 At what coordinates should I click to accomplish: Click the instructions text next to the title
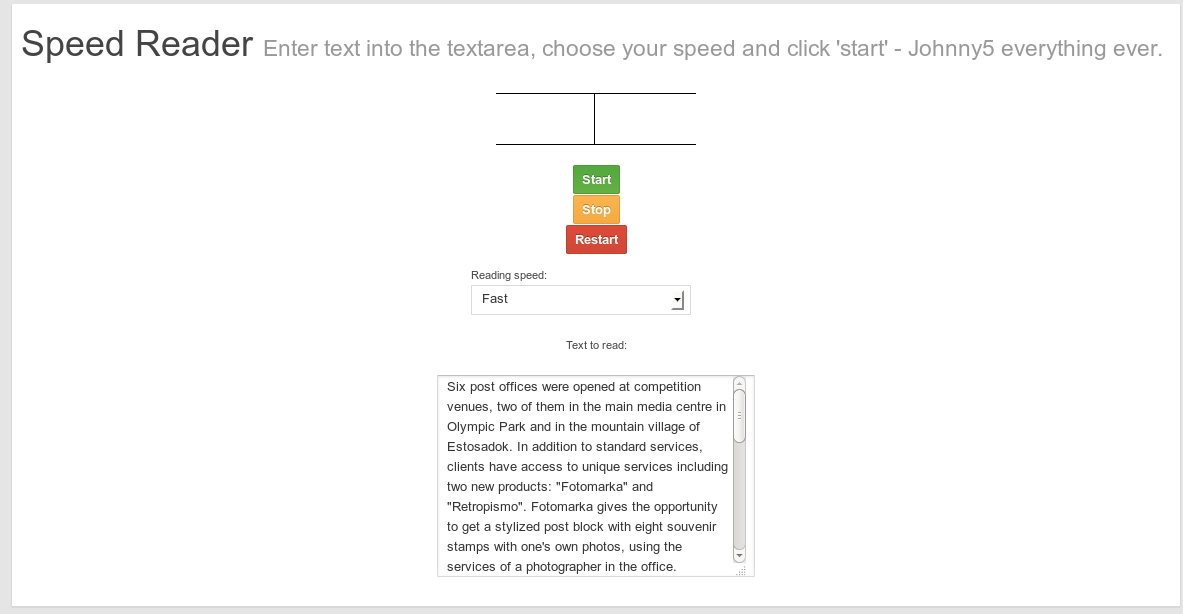point(712,48)
